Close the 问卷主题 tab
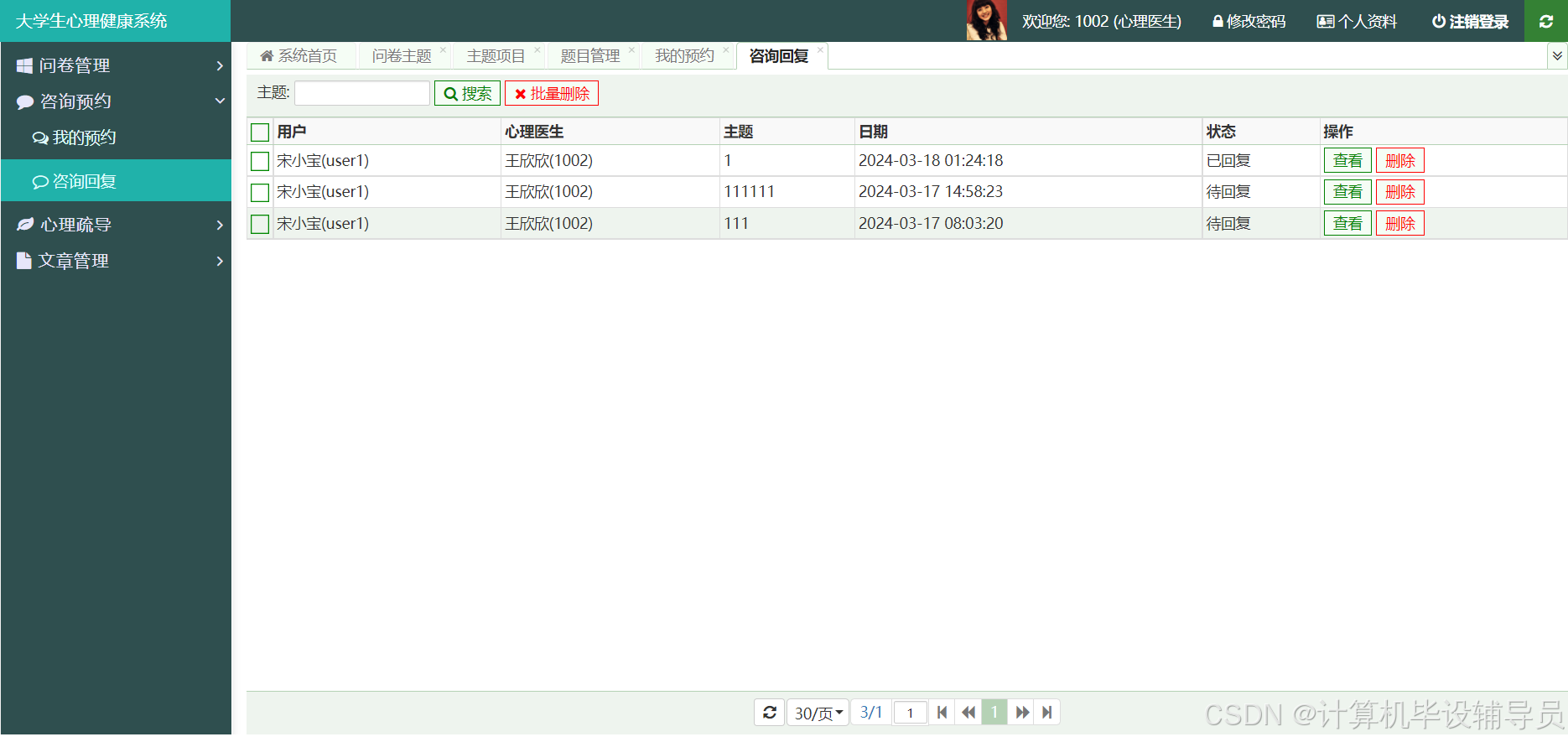Image resolution: width=1568 pixels, height=742 pixels. pos(444,49)
